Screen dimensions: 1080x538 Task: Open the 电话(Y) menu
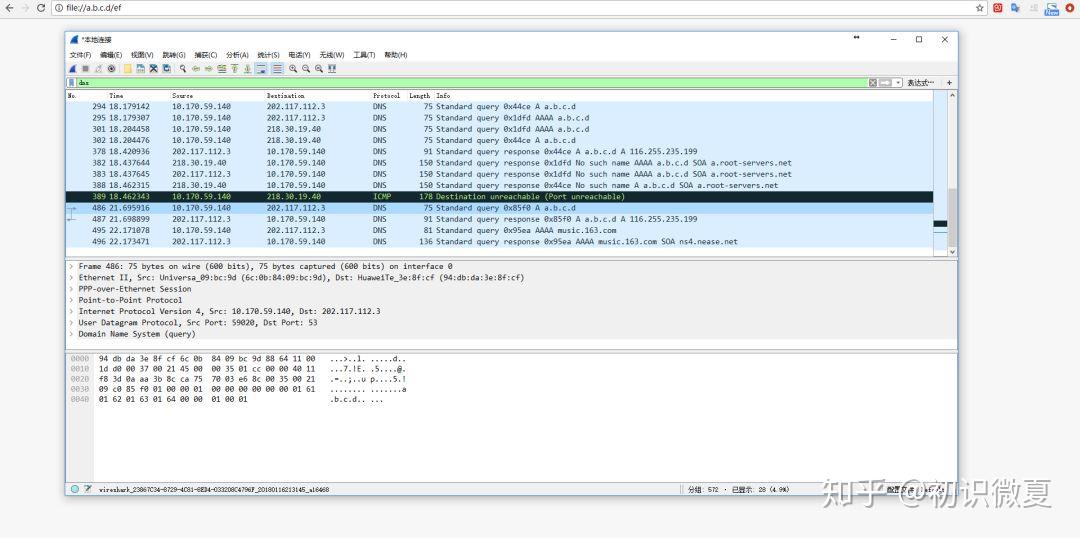(x=300, y=55)
